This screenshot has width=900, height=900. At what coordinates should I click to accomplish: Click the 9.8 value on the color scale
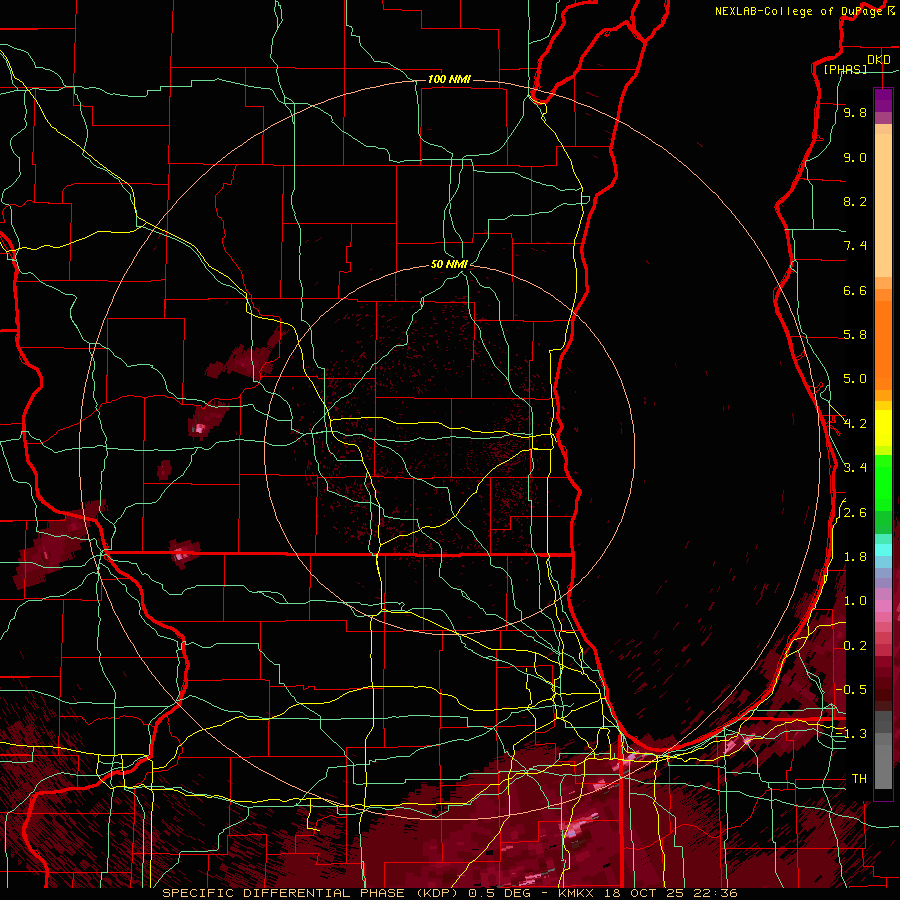pos(855,112)
